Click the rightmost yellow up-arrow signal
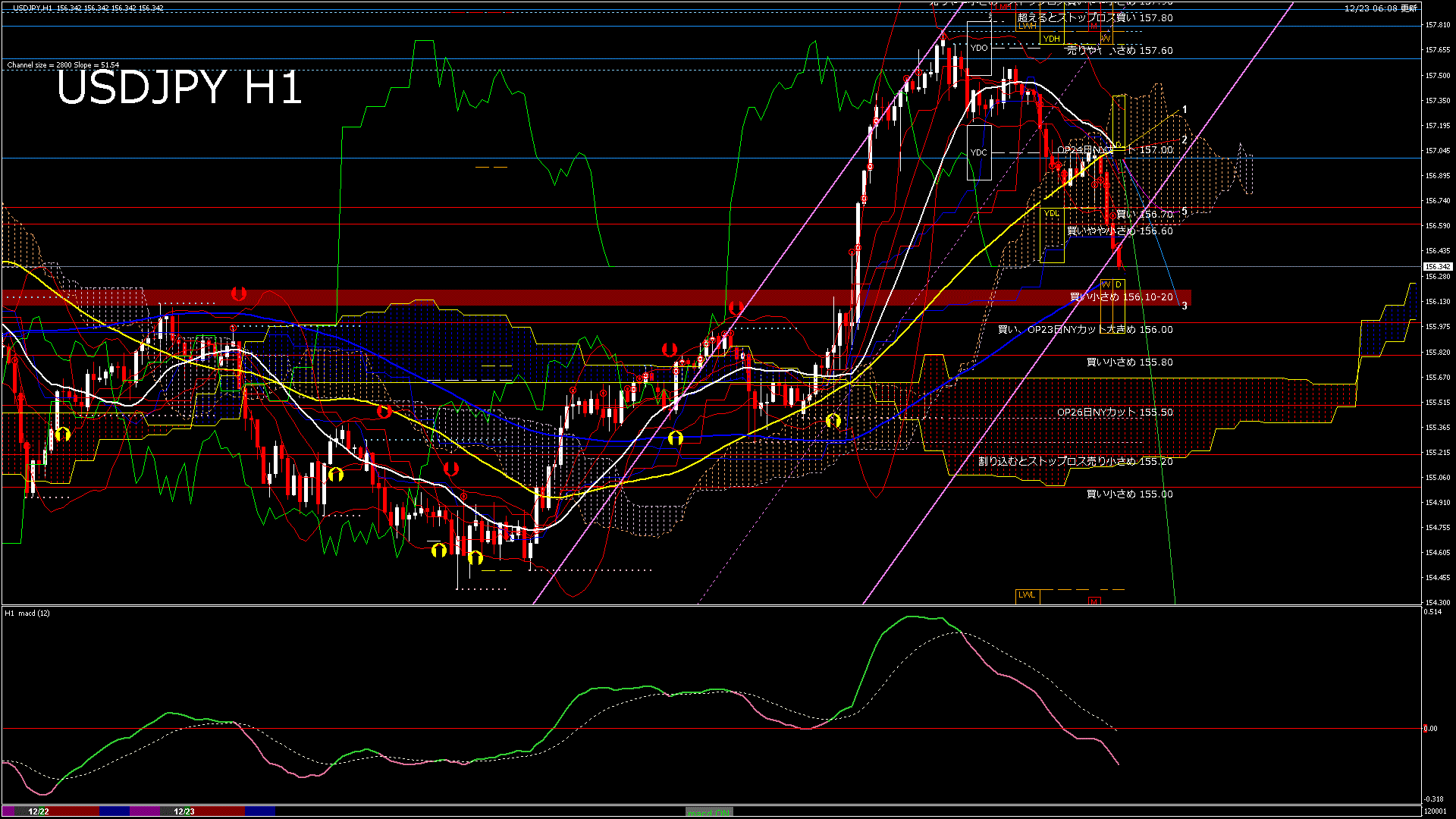Screen dimensions: 1456x819 (x=833, y=420)
